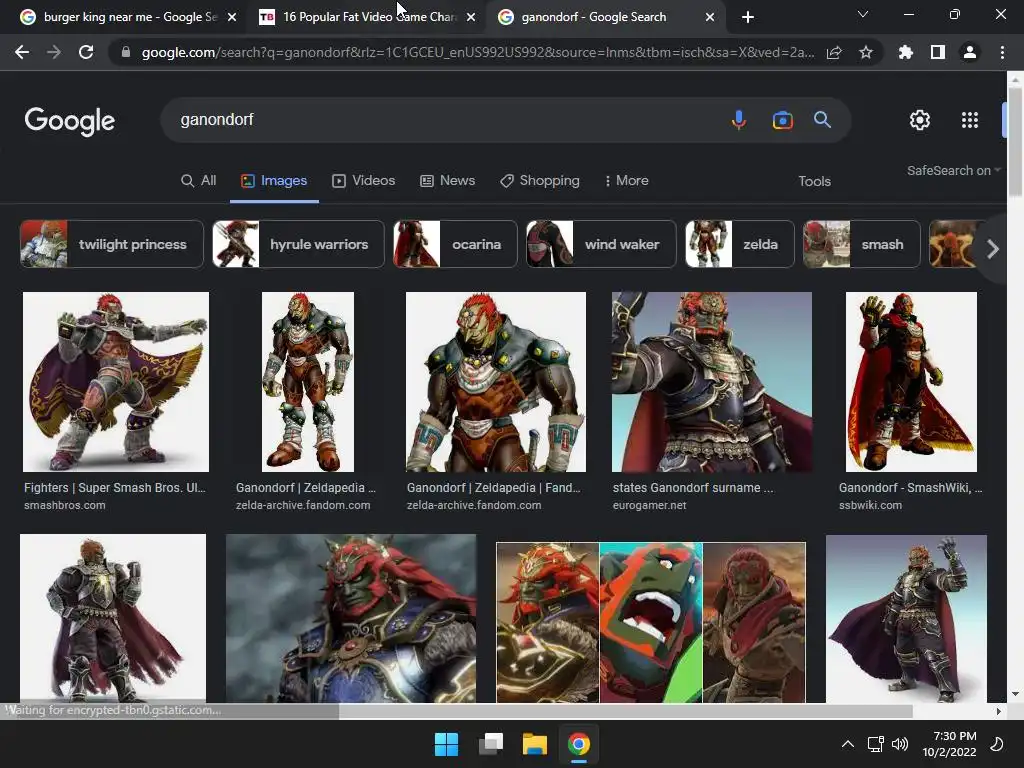Bookmark this page with star icon
The height and width of the screenshot is (768, 1024).
tap(866, 52)
